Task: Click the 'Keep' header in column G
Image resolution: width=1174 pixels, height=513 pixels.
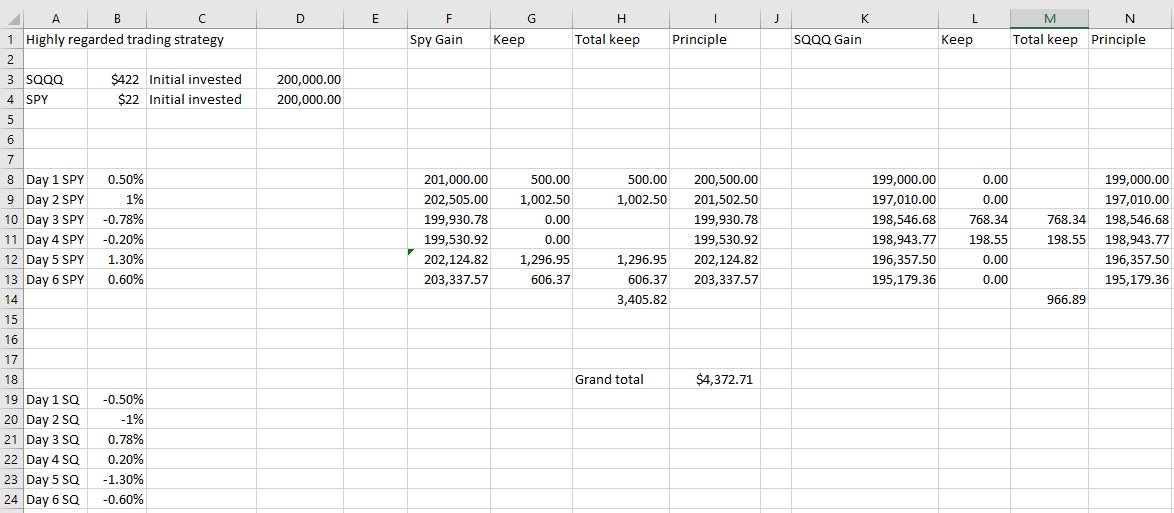Action: (531, 40)
